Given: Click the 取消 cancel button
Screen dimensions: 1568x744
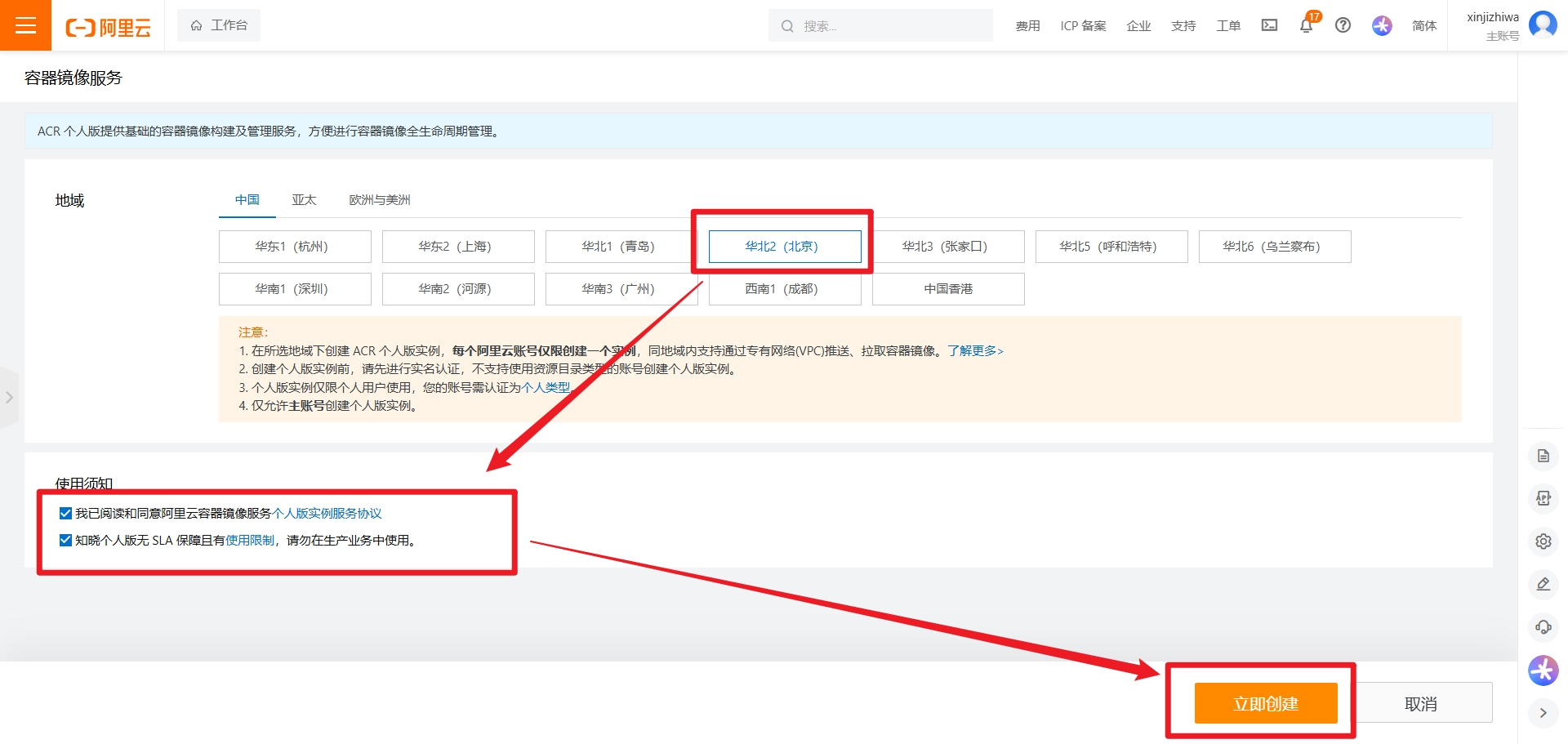Looking at the screenshot, I should [x=1421, y=703].
